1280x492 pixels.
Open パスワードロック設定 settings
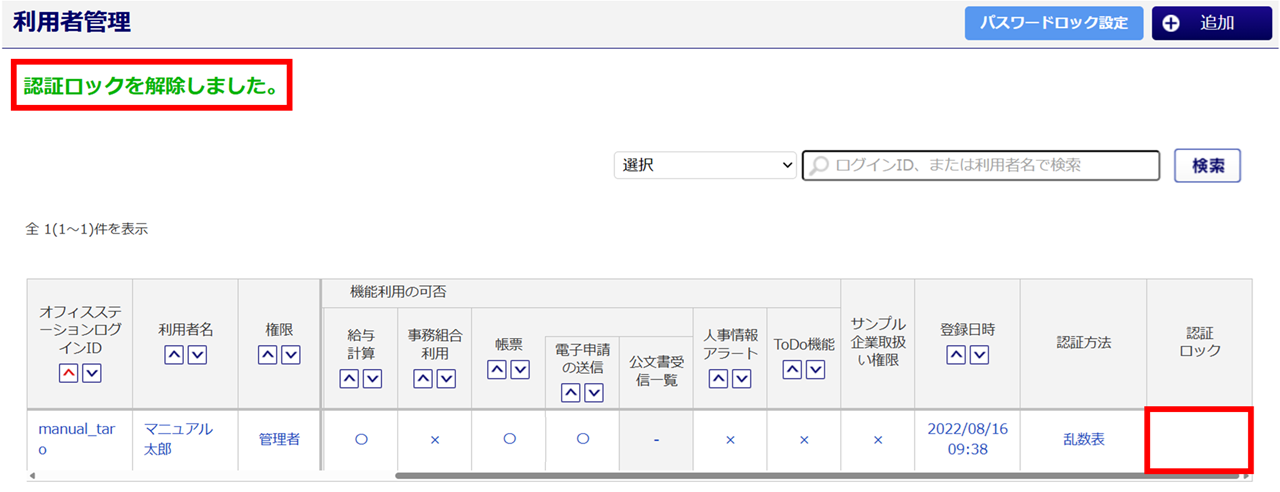(1054, 23)
